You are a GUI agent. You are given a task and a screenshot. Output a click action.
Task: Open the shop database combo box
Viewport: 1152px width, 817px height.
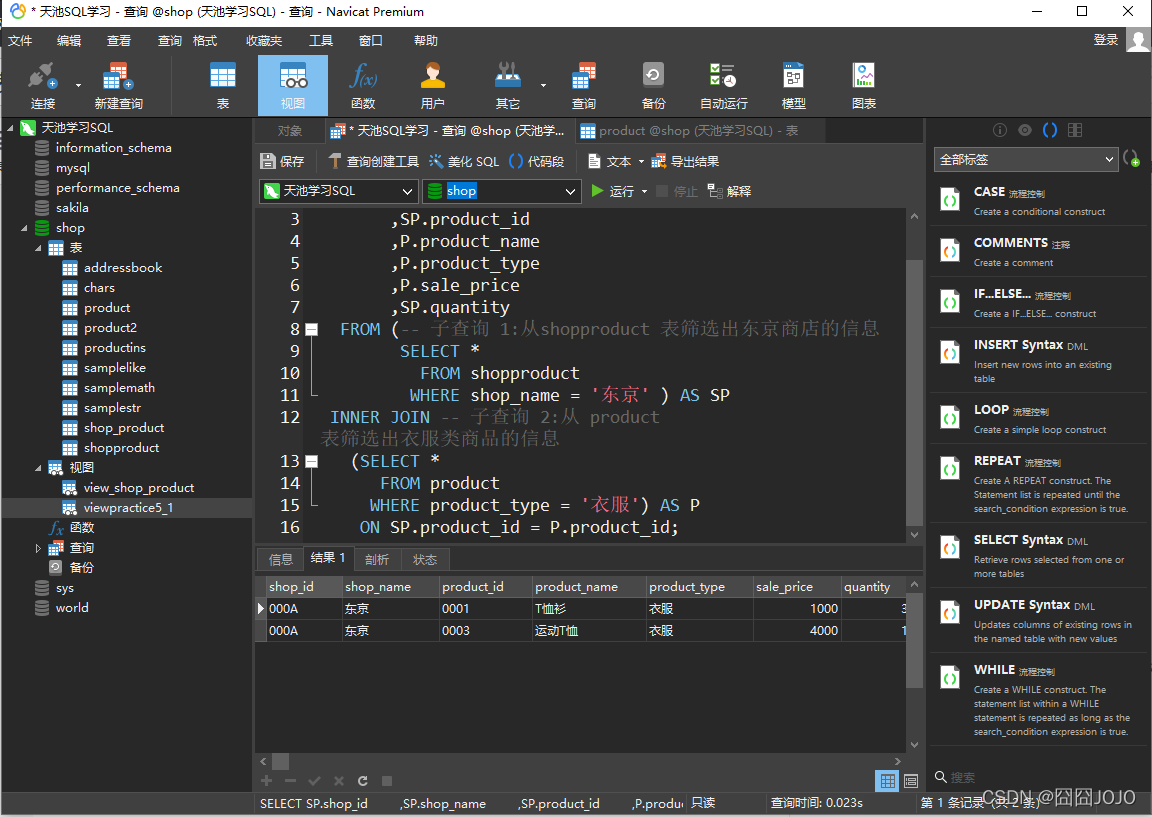(x=502, y=191)
